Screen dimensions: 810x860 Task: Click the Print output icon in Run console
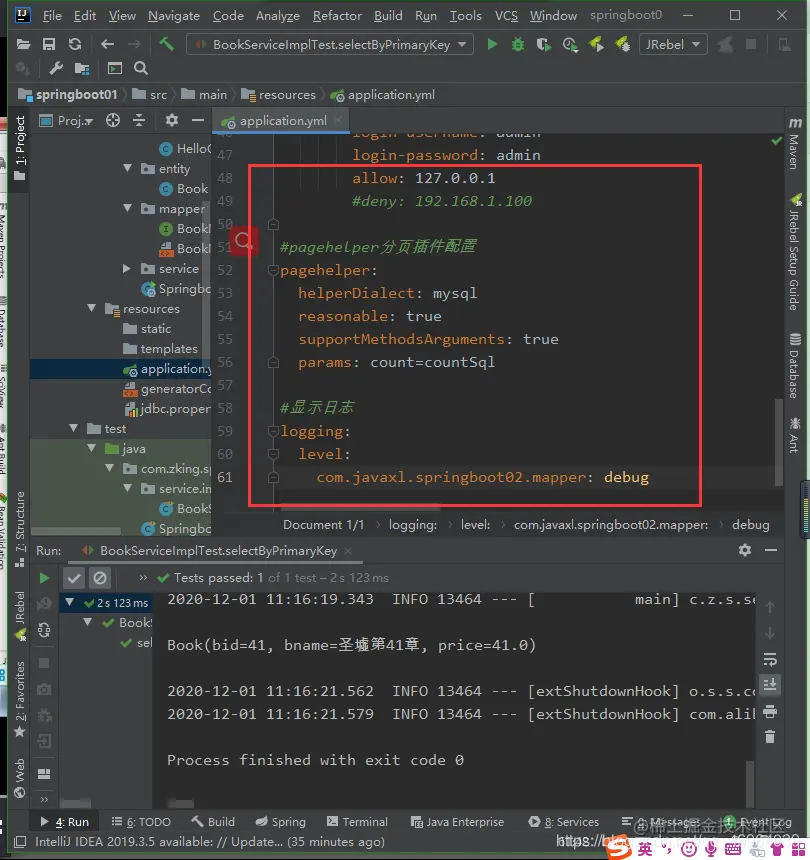[x=770, y=712]
